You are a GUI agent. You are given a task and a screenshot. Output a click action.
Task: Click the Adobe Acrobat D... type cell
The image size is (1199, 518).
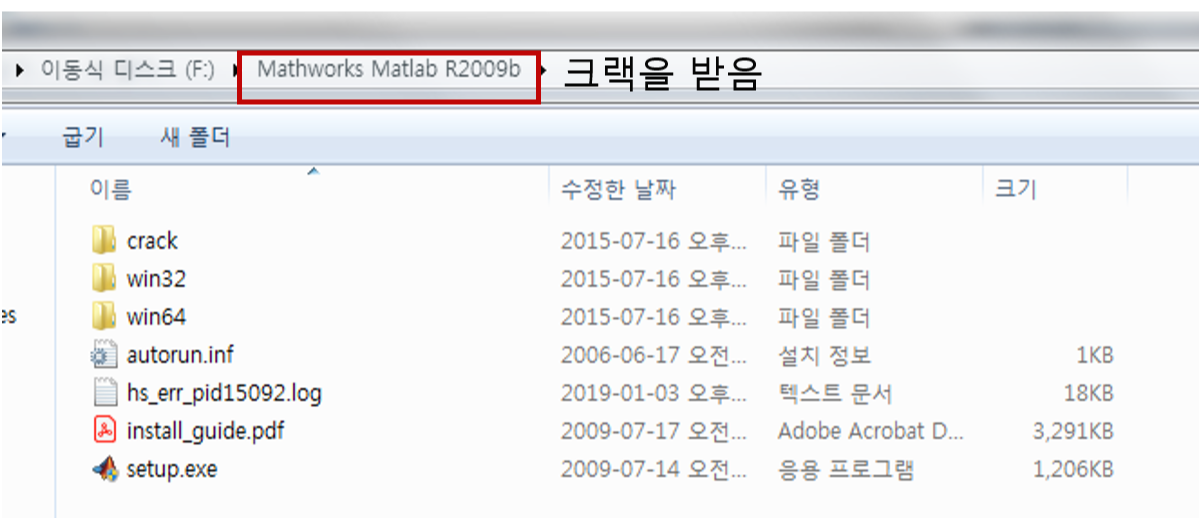(871, 432)
